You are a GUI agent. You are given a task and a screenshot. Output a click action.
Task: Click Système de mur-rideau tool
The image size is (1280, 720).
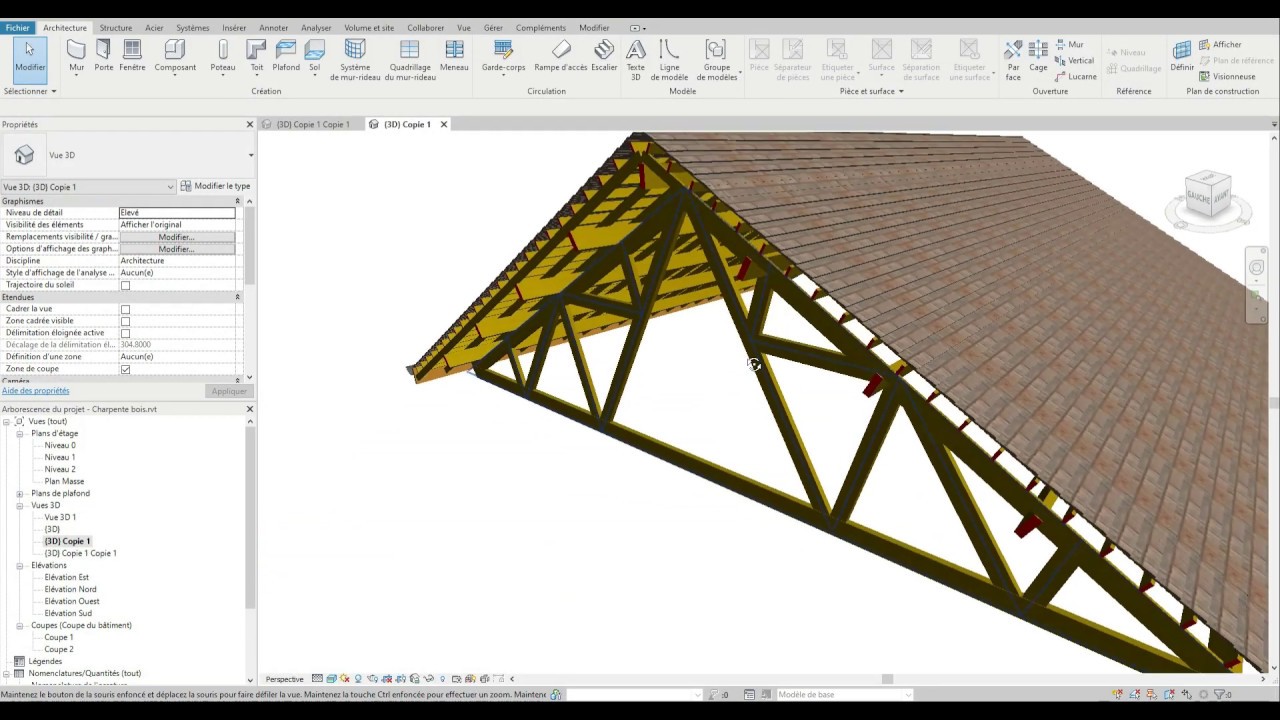pyautogui.click(x=355, y=59)
